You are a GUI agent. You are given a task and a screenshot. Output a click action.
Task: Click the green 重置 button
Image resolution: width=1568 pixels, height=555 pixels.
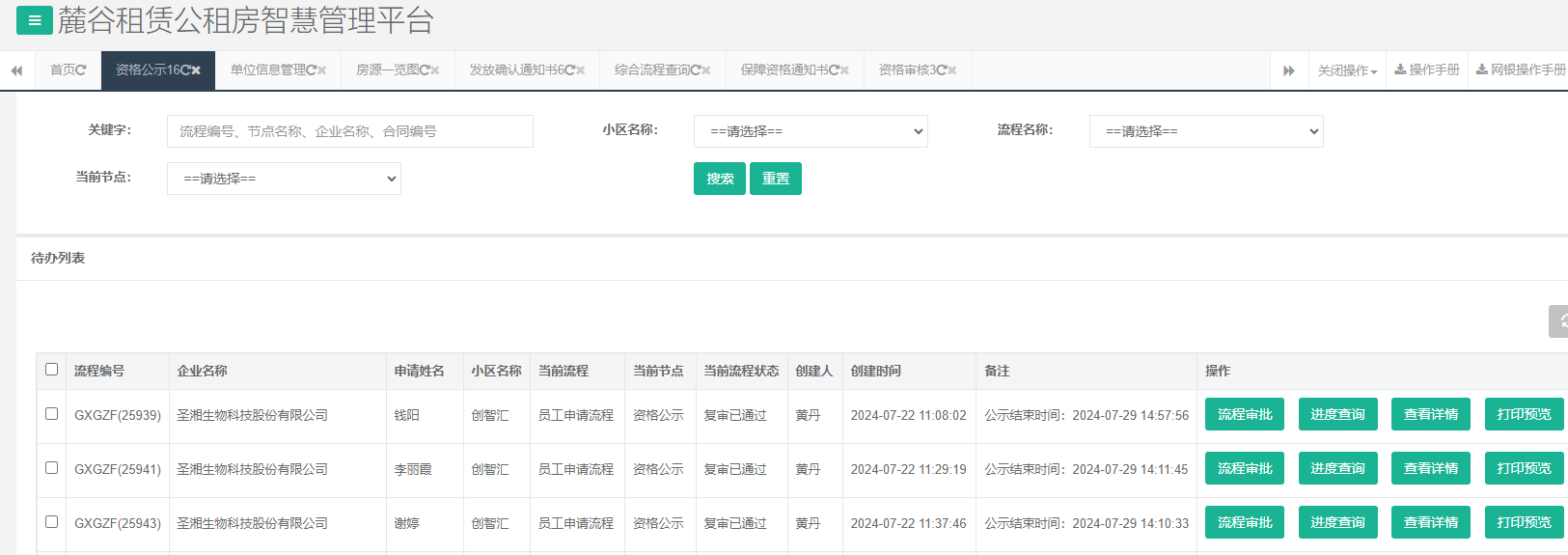pos(776,179)
